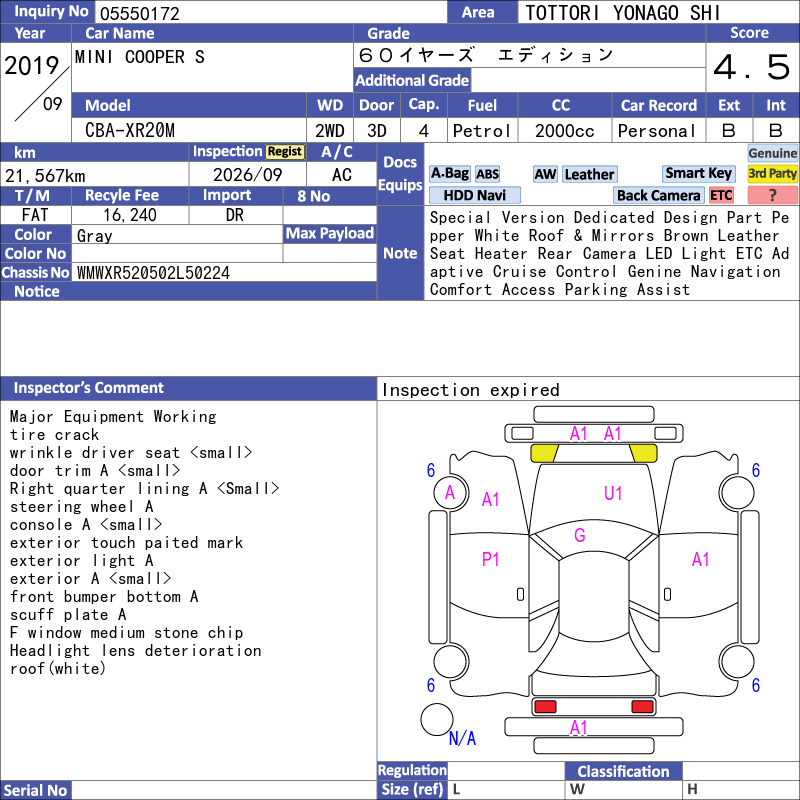Viewport: 800px width, 800px height.
Task: Click the Inquiry No value 05550172
Action: [140, 13]
